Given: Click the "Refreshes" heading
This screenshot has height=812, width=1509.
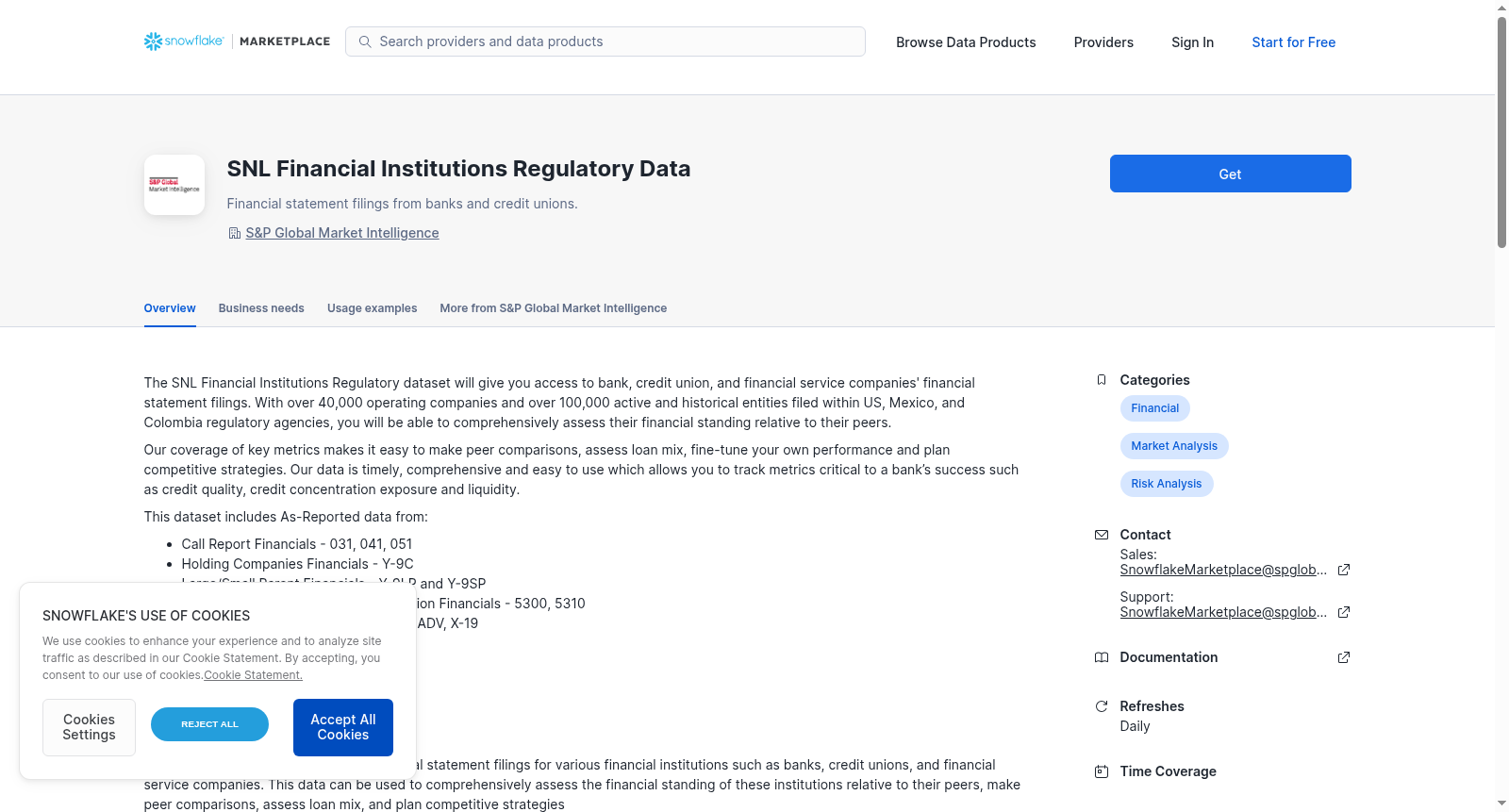Looking at the screenshot, I should click(x=1152, y=706).
